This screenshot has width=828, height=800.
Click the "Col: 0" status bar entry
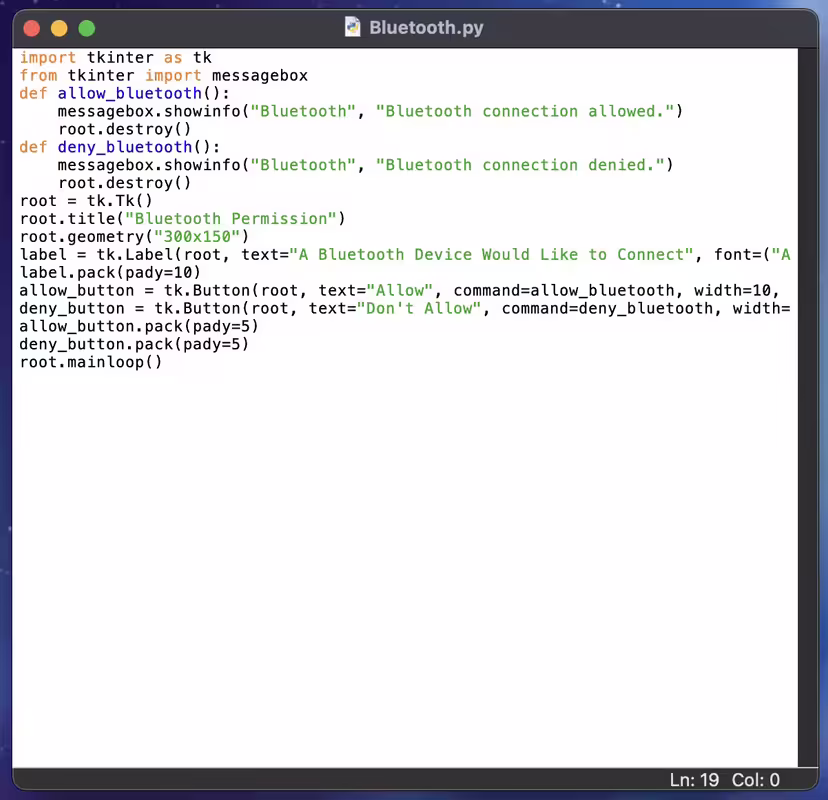coord(755,780)
